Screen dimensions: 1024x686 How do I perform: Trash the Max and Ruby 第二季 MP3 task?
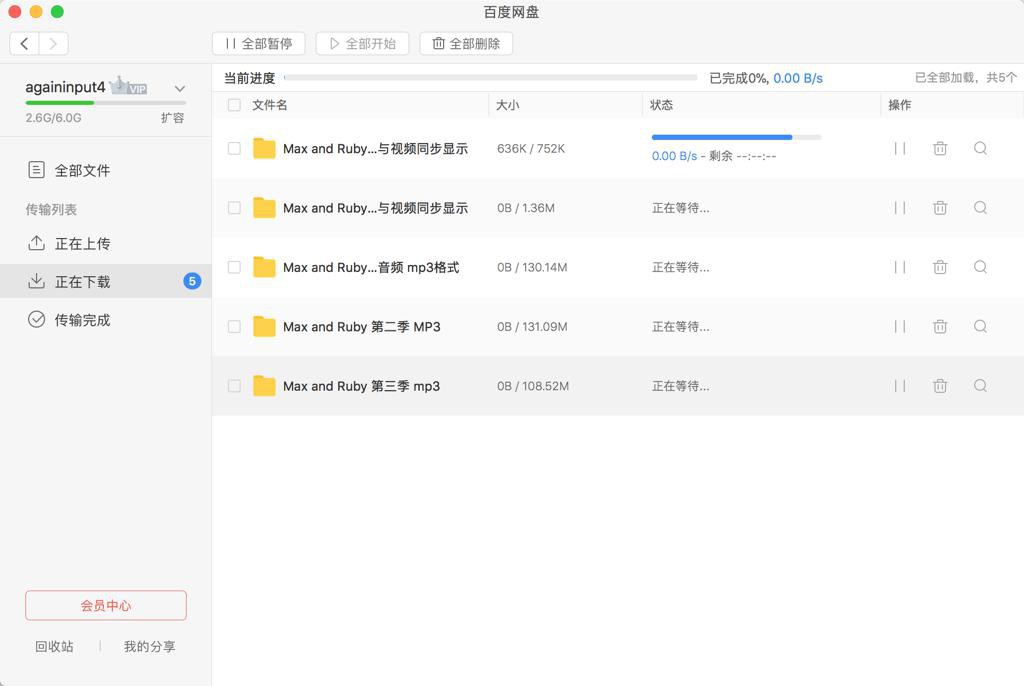[x=940, y=327]
